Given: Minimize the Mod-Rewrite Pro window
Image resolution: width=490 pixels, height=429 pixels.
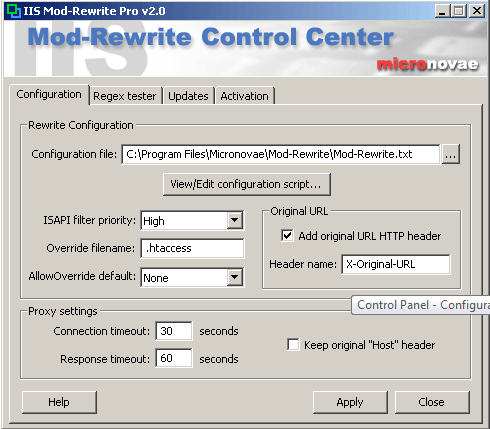Looking at the screenshot, I should click(x=442, y=11).
